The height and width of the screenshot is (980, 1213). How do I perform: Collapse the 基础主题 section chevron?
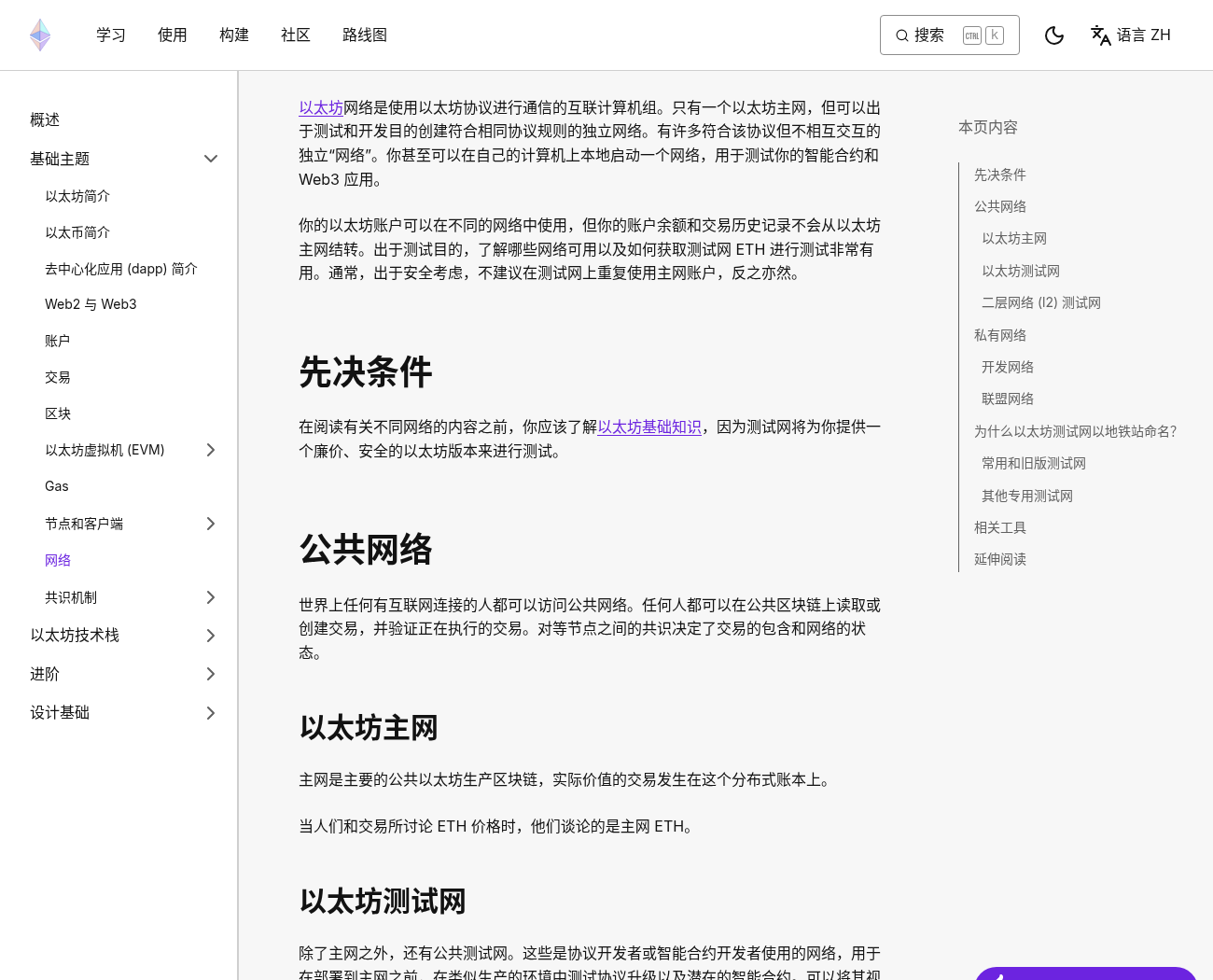(x=211, y=159)
